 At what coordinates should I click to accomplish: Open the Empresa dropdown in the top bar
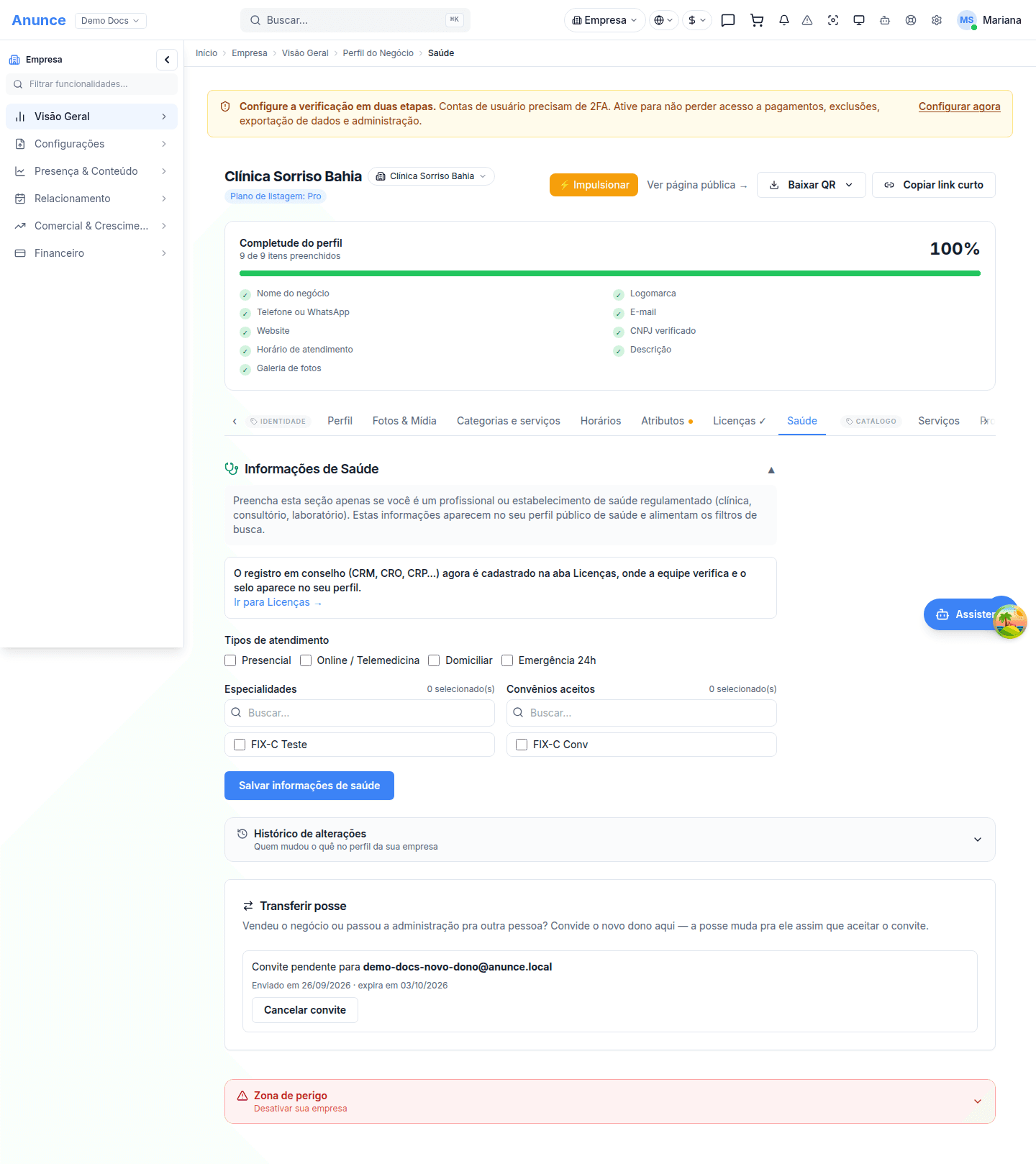click(x=605, y=20)
